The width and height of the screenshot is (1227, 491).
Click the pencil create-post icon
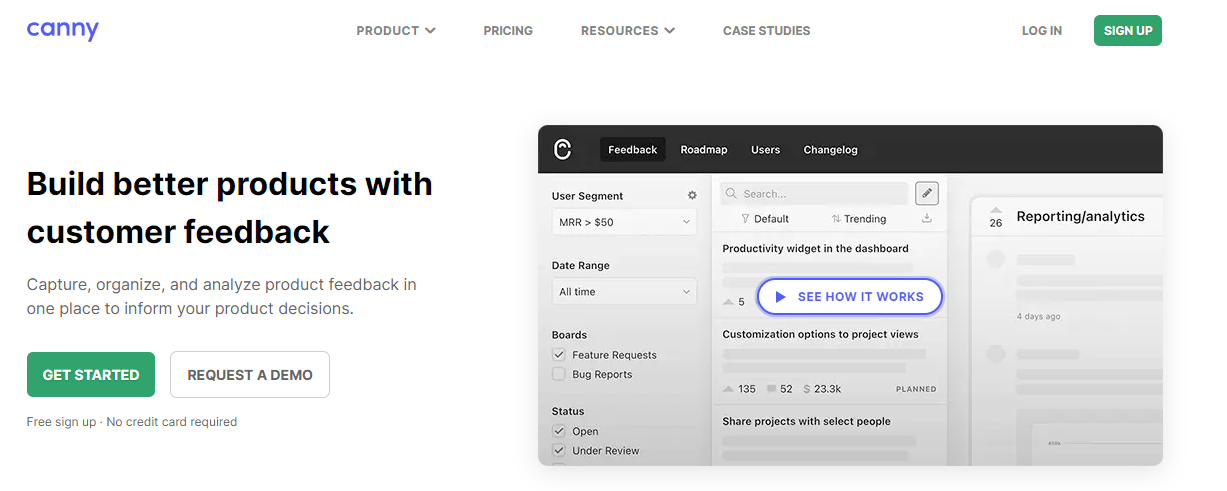coord(927,193)
